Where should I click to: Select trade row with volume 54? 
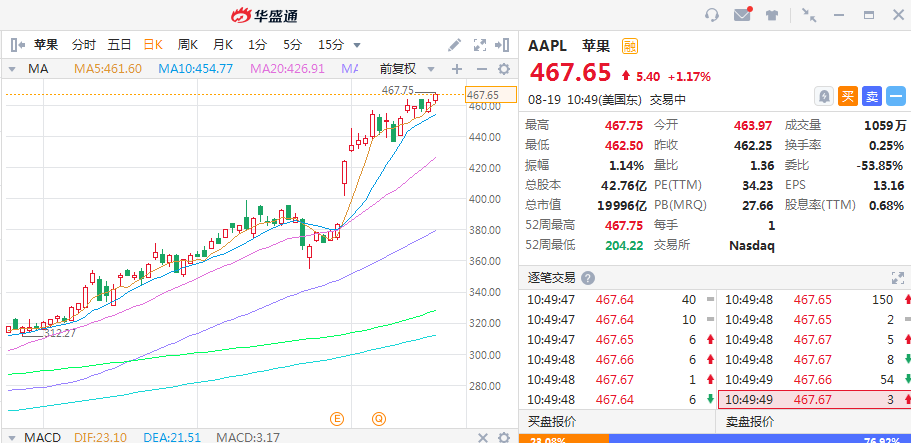click(x=815, y=380)
